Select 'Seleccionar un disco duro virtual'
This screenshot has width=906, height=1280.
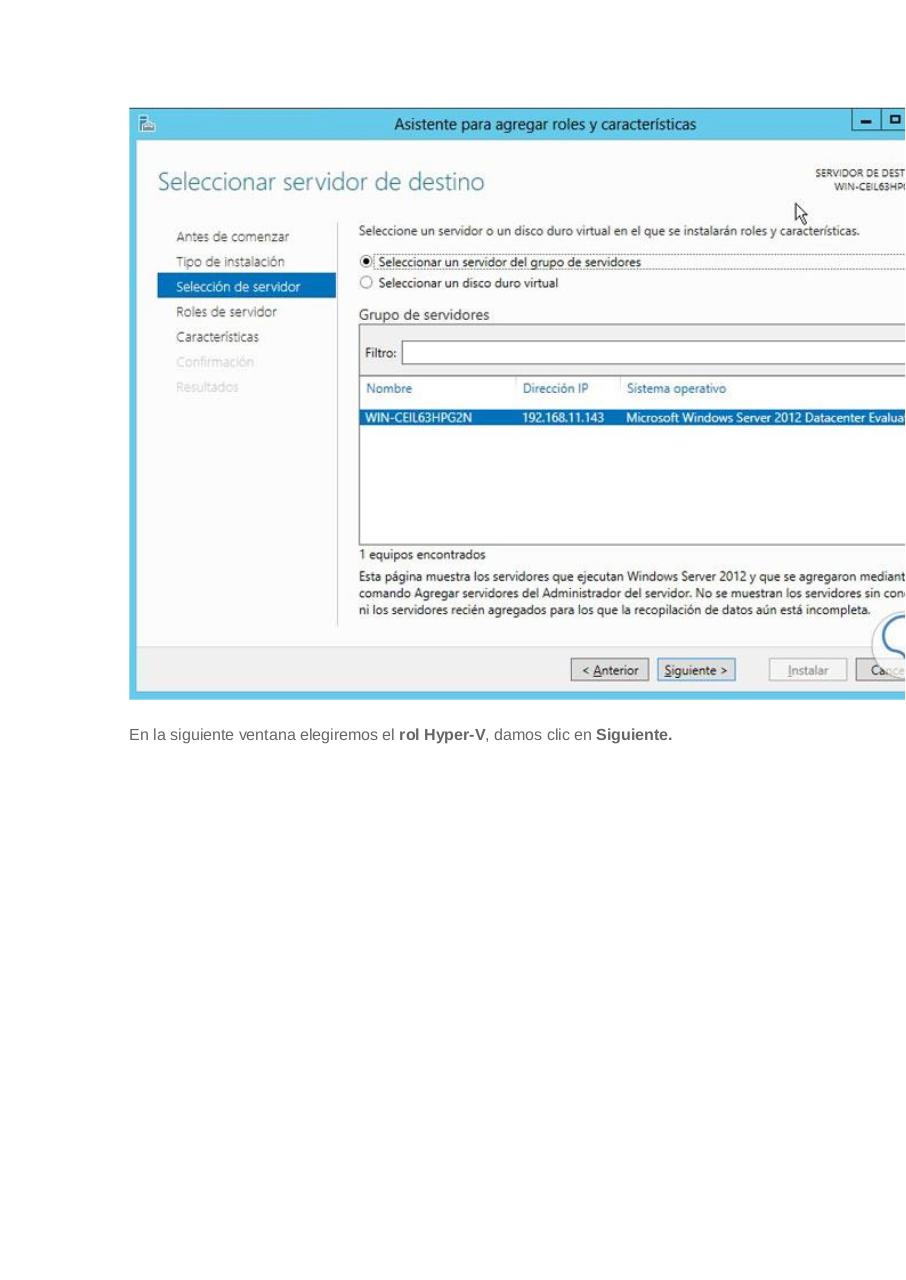(367, 282)
